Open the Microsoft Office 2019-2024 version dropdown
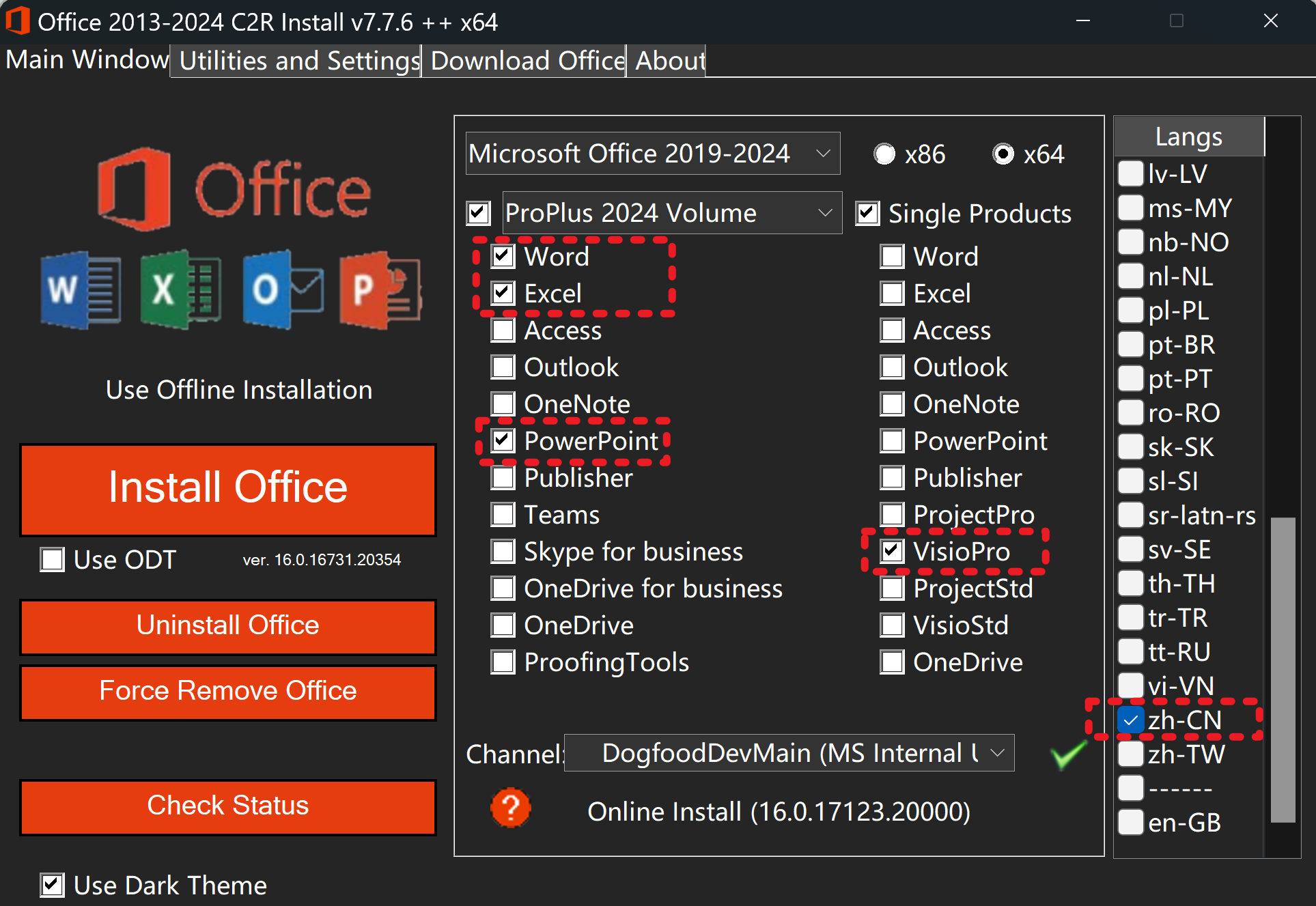1316x906 pixels. (x=652, y=154)
